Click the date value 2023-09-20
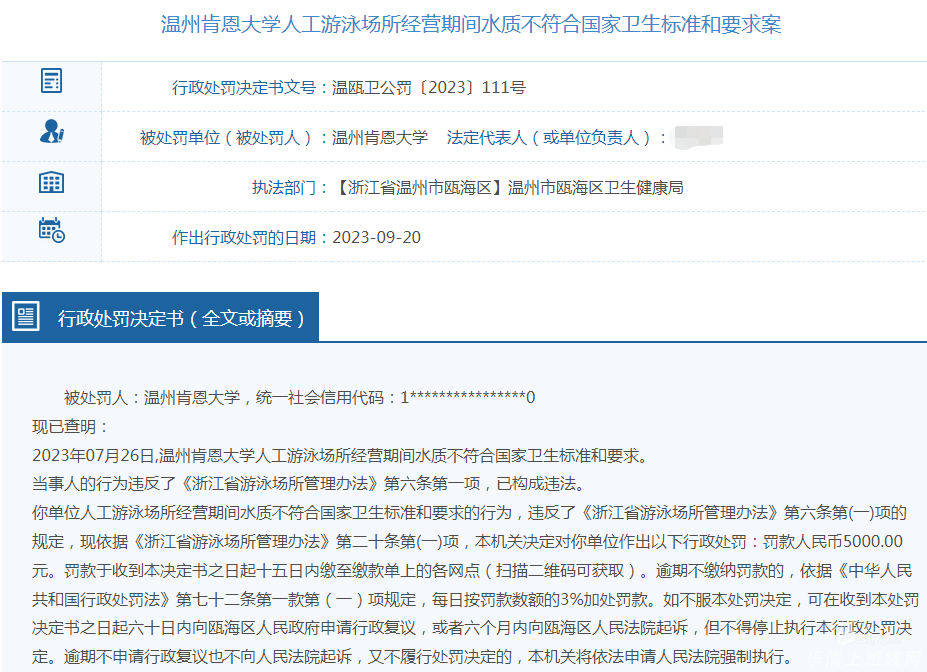Screen dimensions: 927x672 click(x=376, y=238)
